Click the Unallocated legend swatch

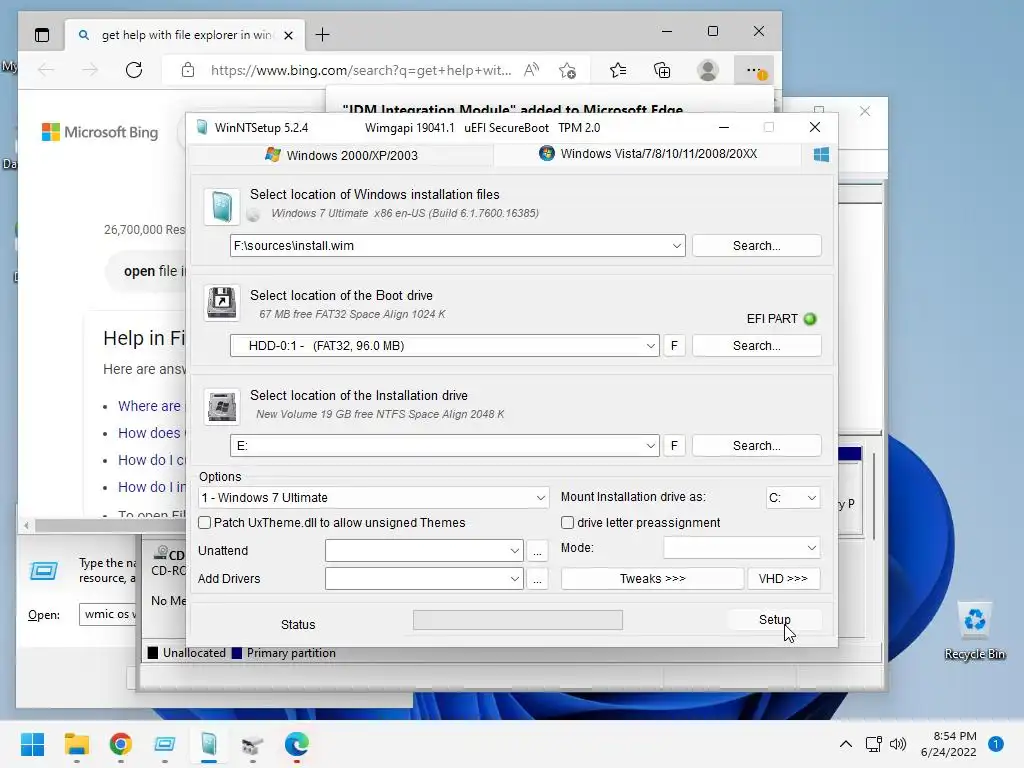153,653
